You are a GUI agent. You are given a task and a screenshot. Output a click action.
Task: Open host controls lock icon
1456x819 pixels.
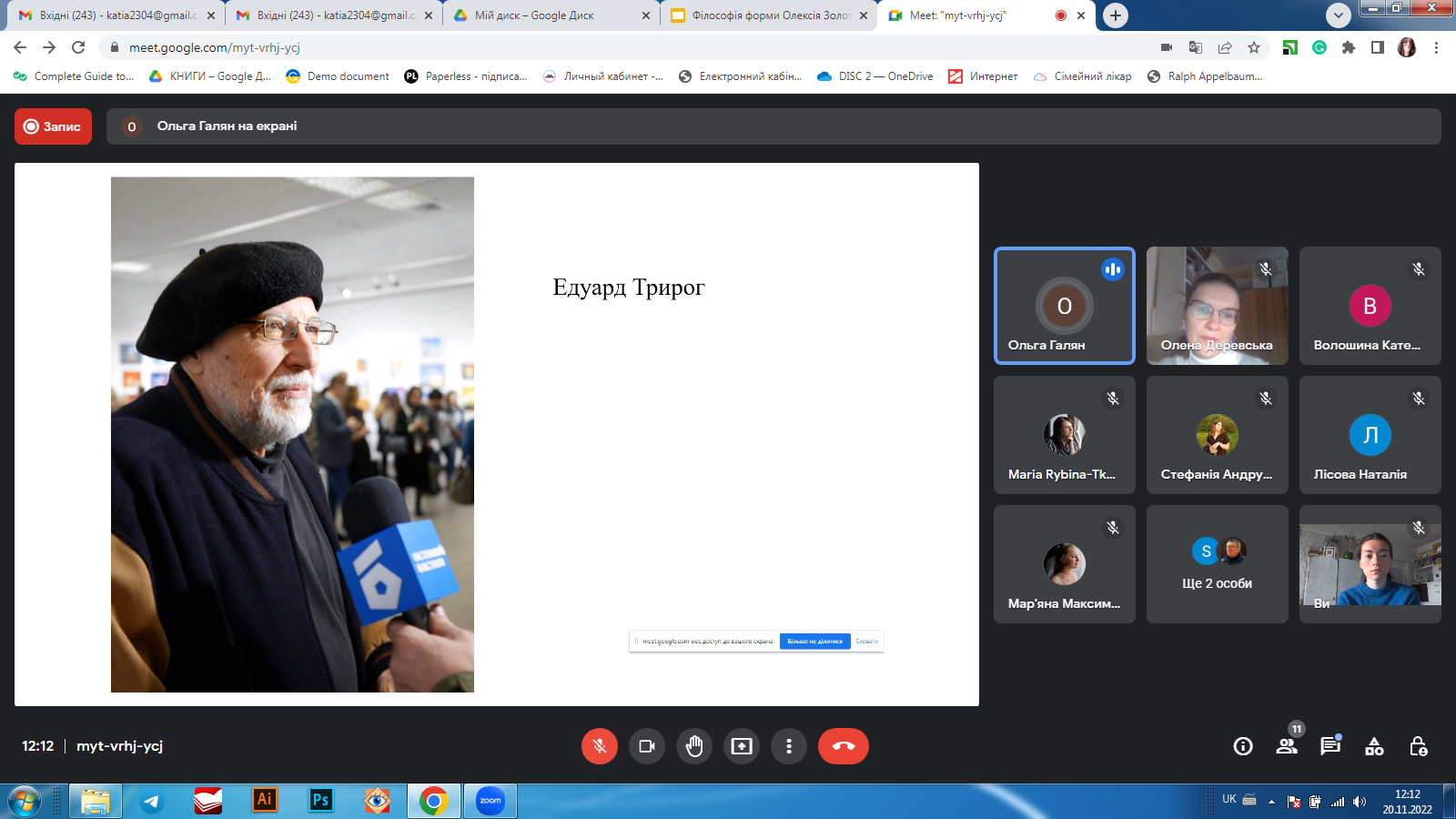tap(1418, 746)
